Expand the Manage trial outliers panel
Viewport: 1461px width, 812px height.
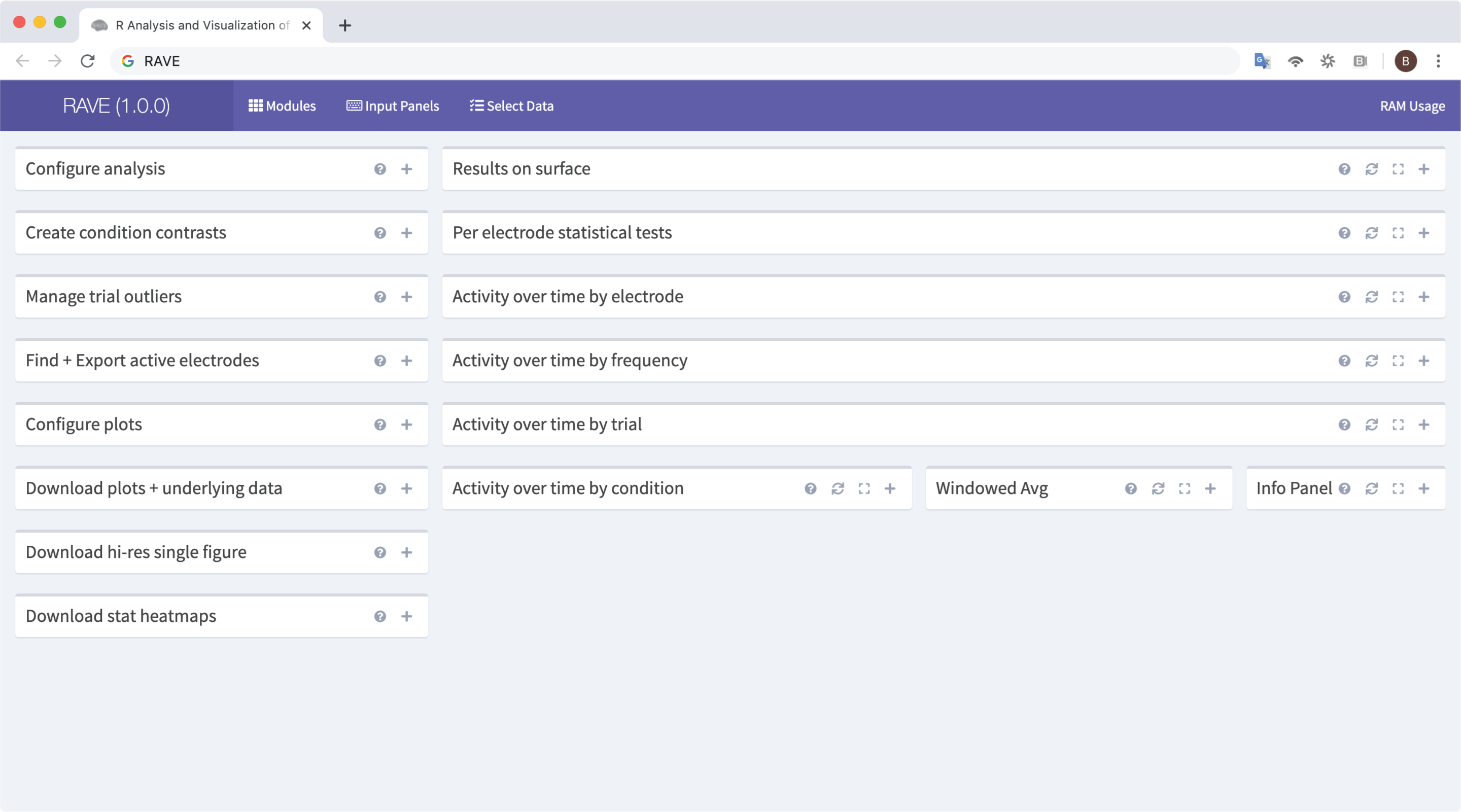click(x=407, y=297)
